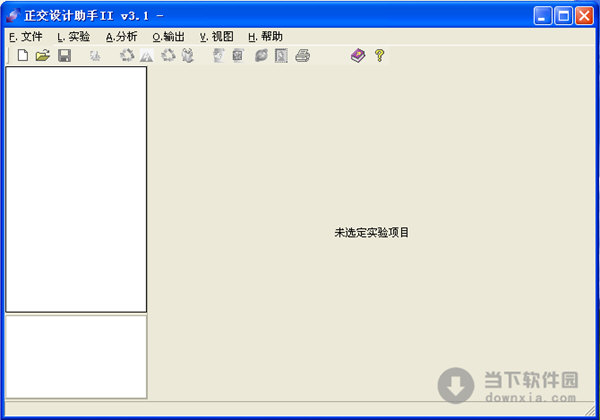Click the small grayed icon right of floppy disk
600x420 pixels.
[x=95, y=56]
